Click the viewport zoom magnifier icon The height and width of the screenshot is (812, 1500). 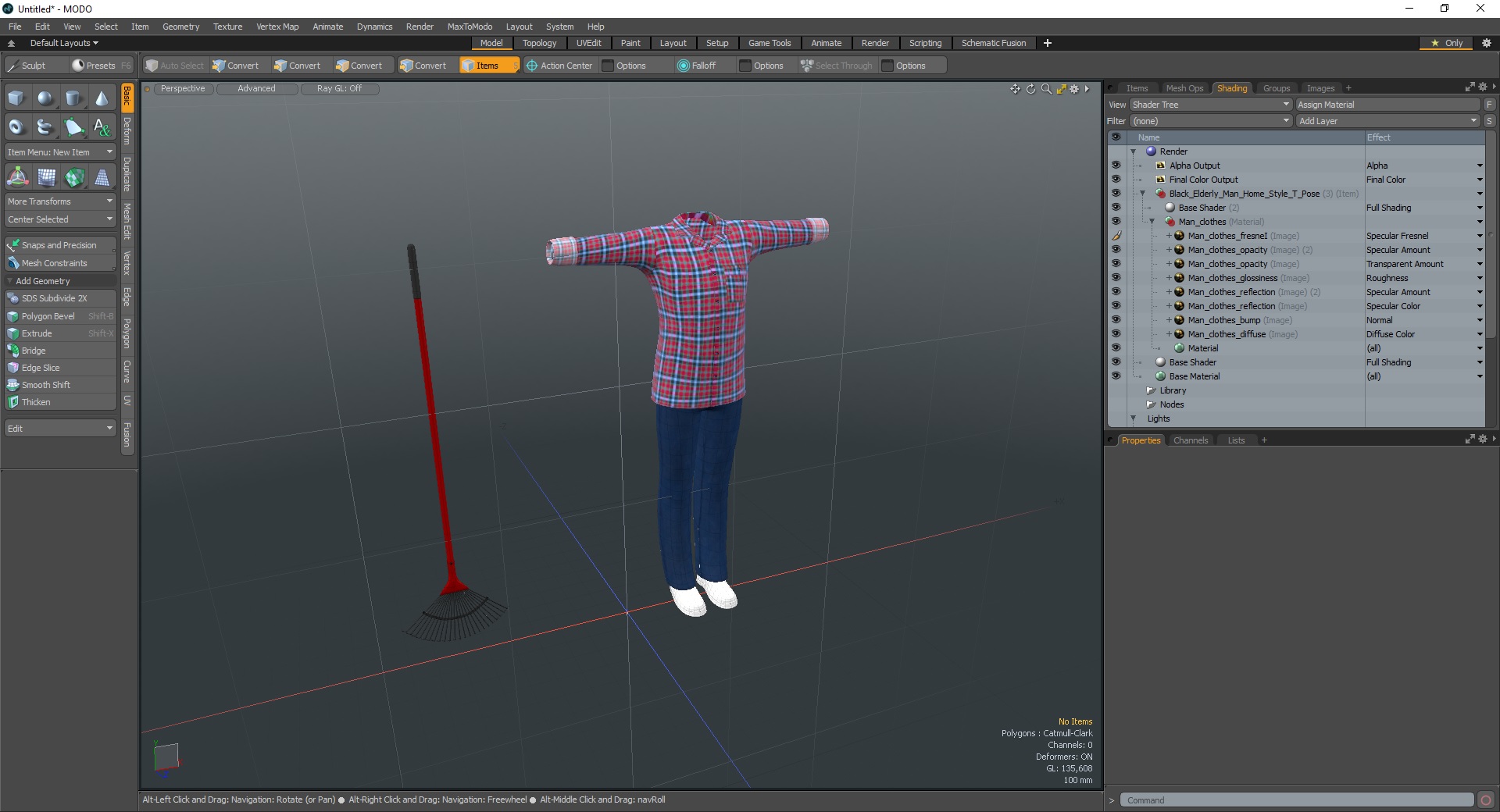tap(1046, 89)
